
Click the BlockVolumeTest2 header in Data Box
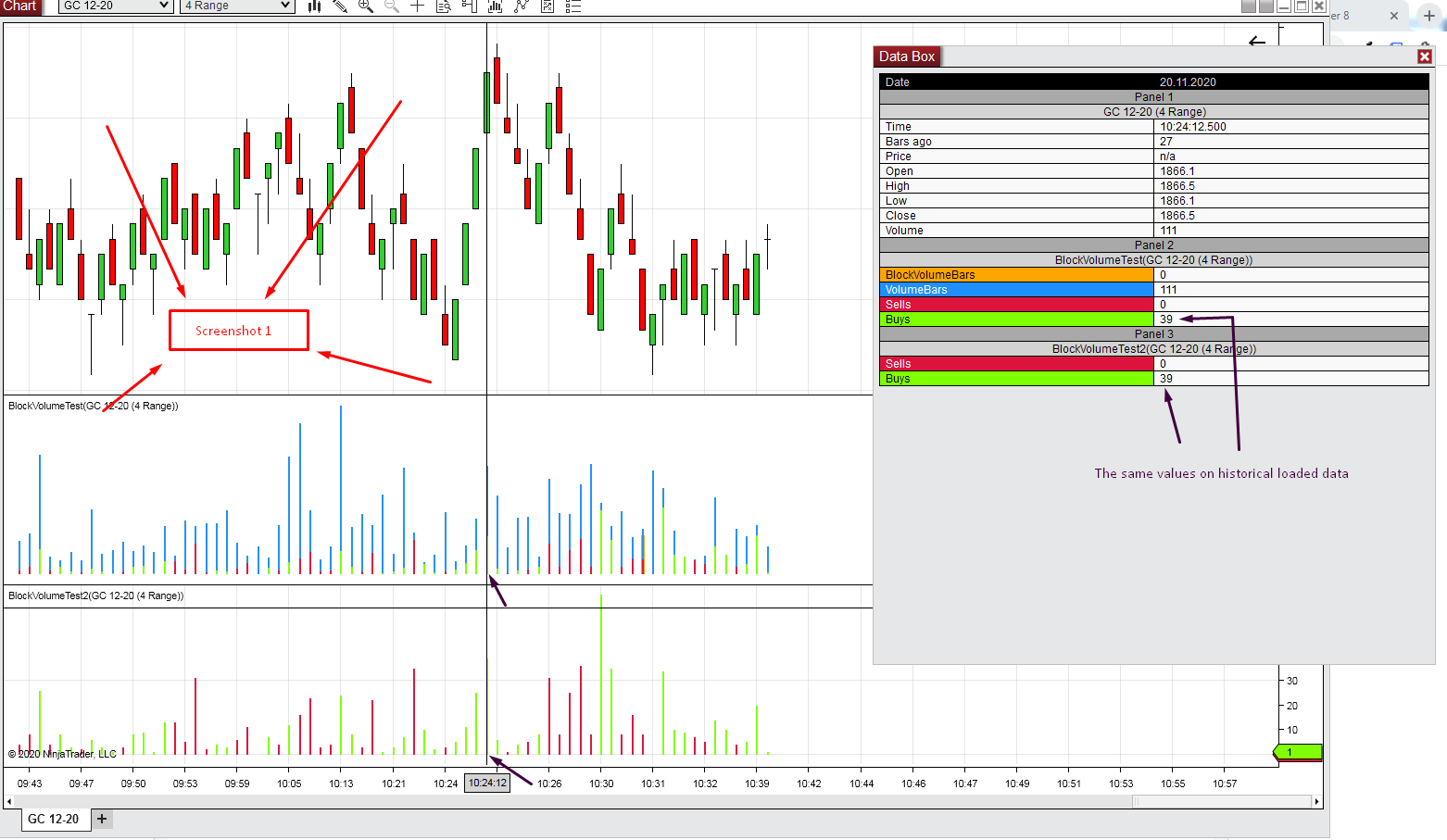click(x=1154, y=349)
